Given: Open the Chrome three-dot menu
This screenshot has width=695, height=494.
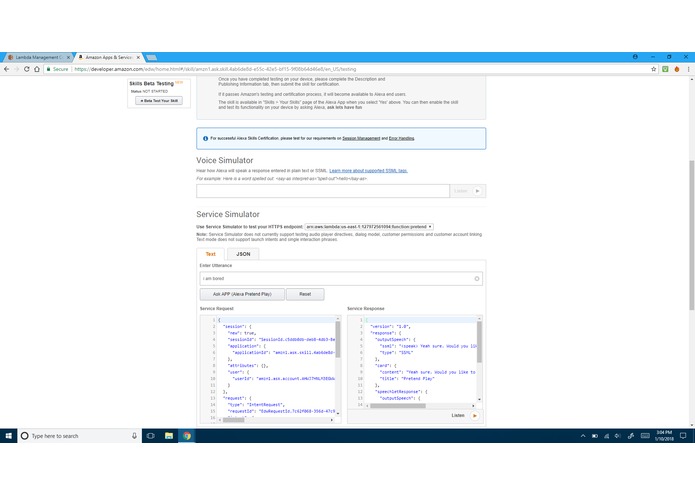Looking at the screenshot, I should 688,69.
